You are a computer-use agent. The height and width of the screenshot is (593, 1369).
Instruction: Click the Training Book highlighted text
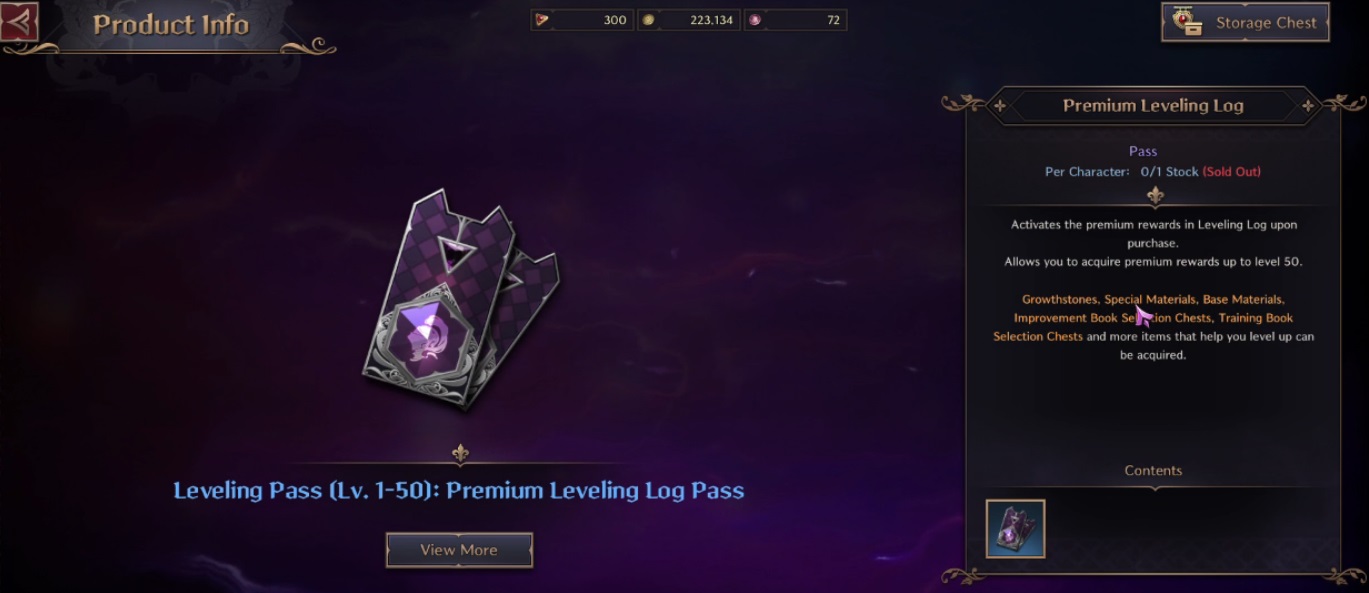point(1255,318)
